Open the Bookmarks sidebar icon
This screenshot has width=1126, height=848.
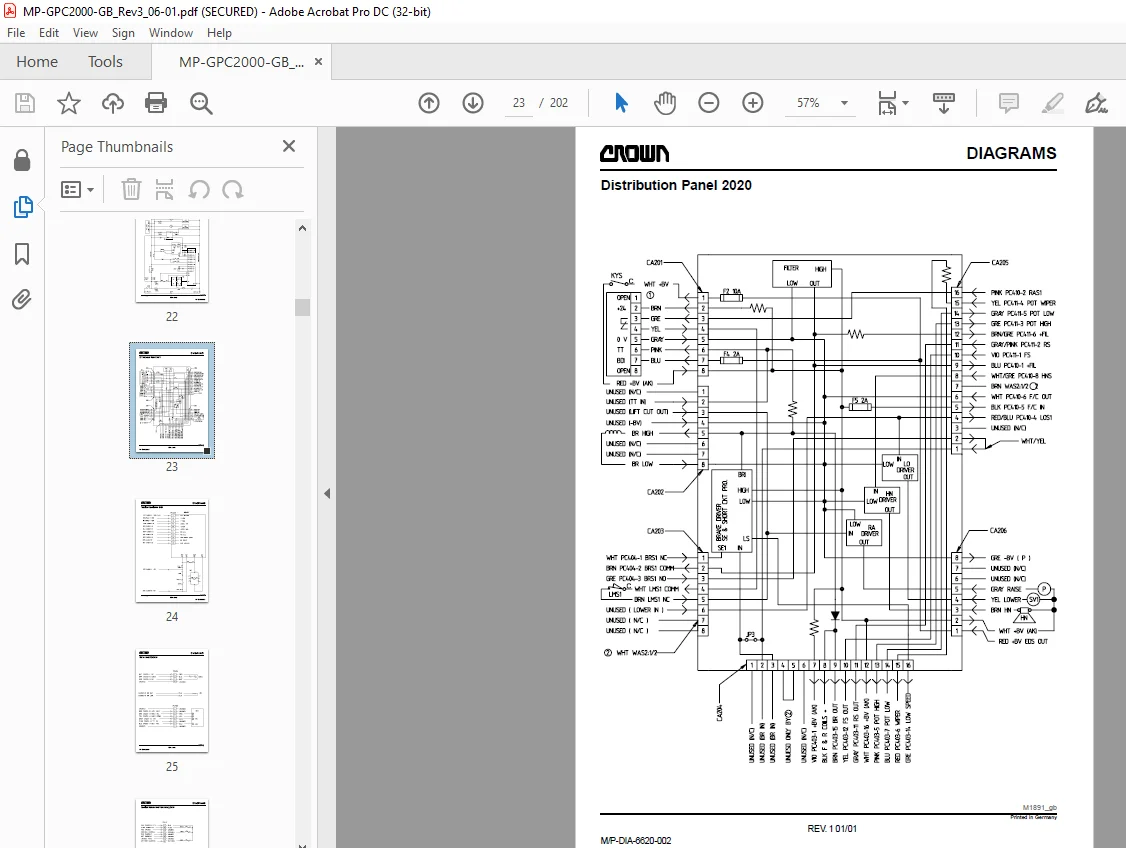click(22, 253)
